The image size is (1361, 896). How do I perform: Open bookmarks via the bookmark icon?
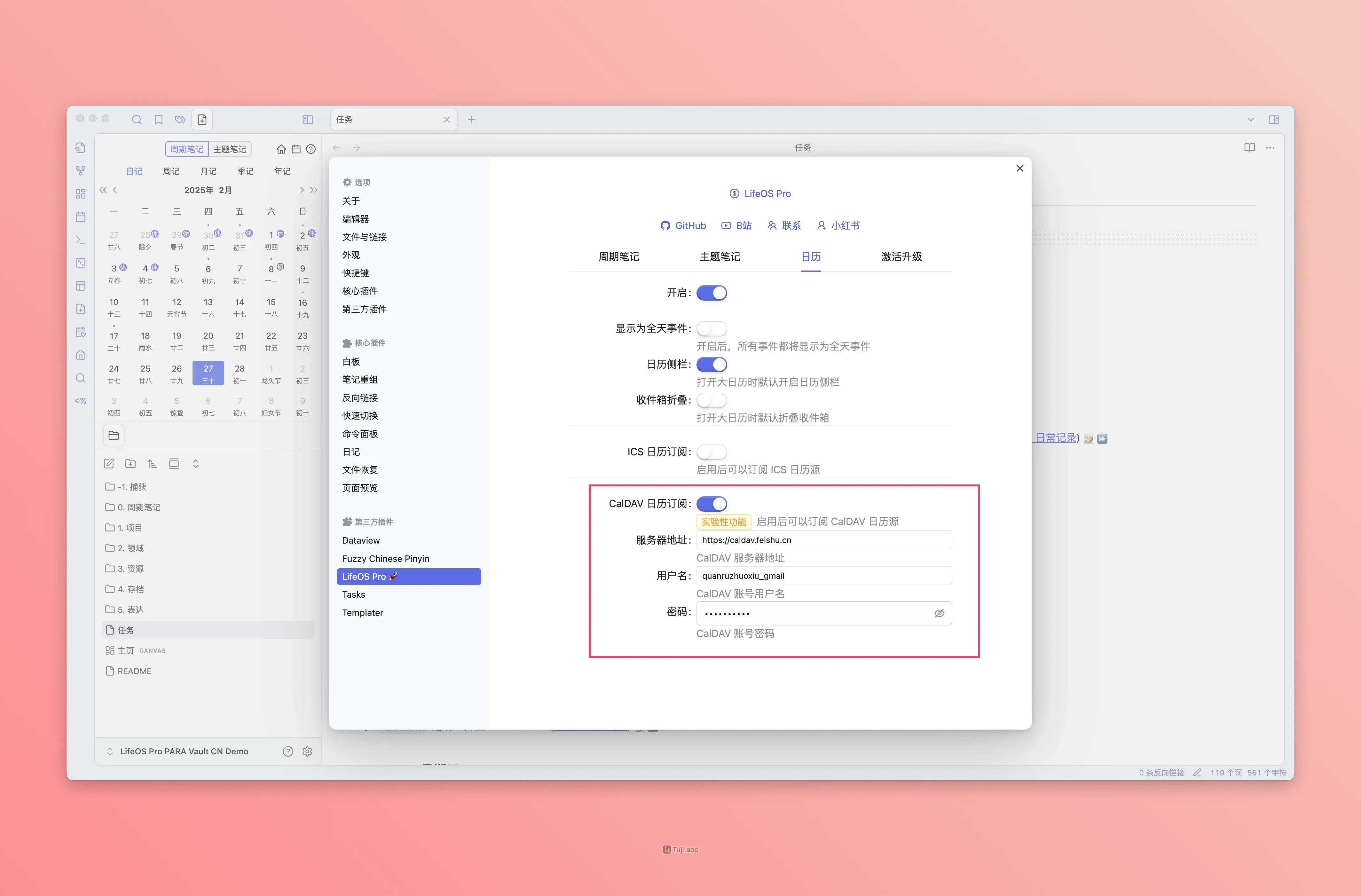(158, 120)
